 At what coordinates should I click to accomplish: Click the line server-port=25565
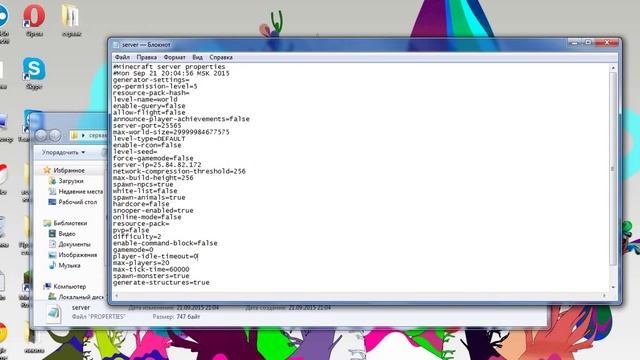147,126
